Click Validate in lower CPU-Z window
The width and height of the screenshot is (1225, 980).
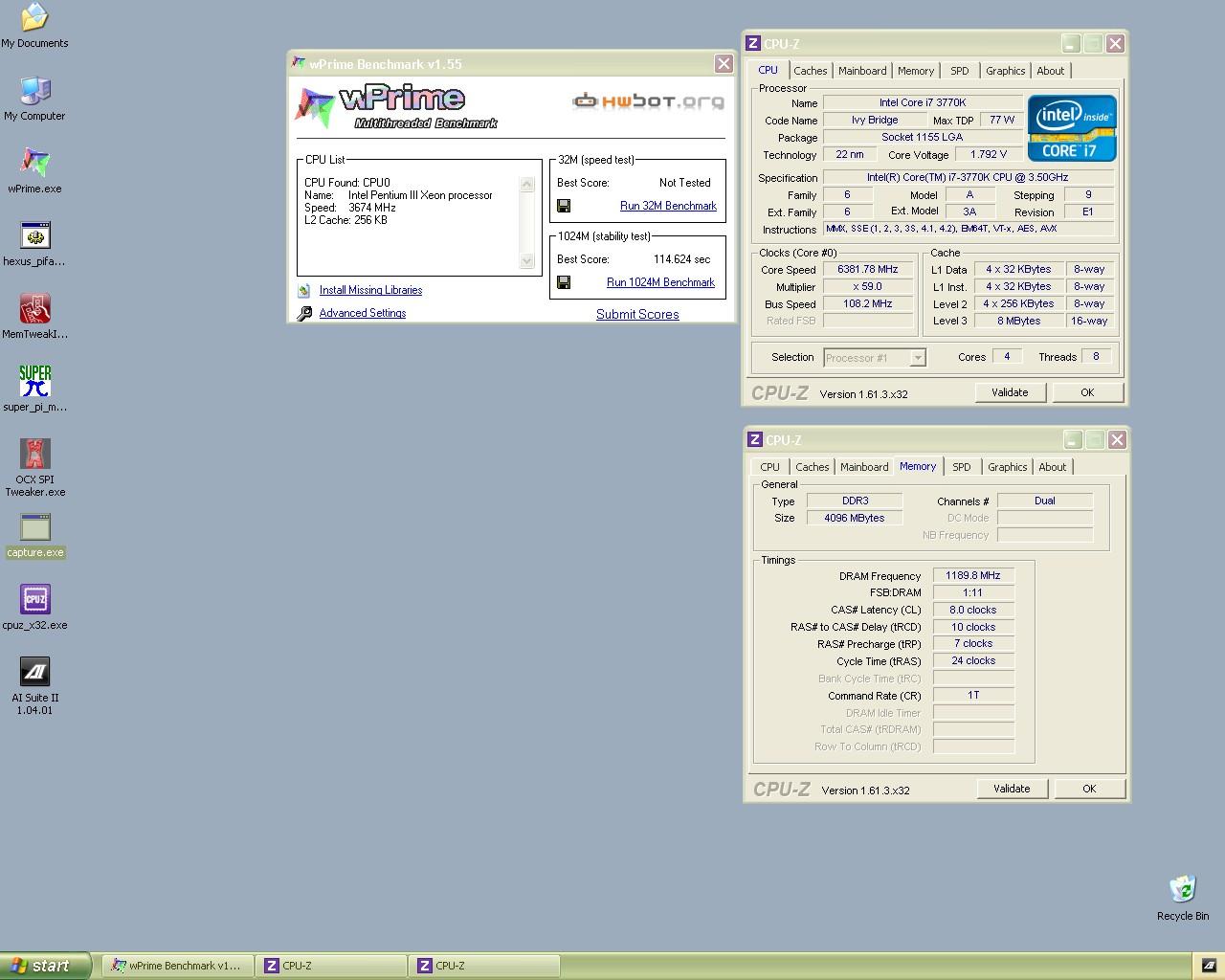click(x=1012, y=789)
